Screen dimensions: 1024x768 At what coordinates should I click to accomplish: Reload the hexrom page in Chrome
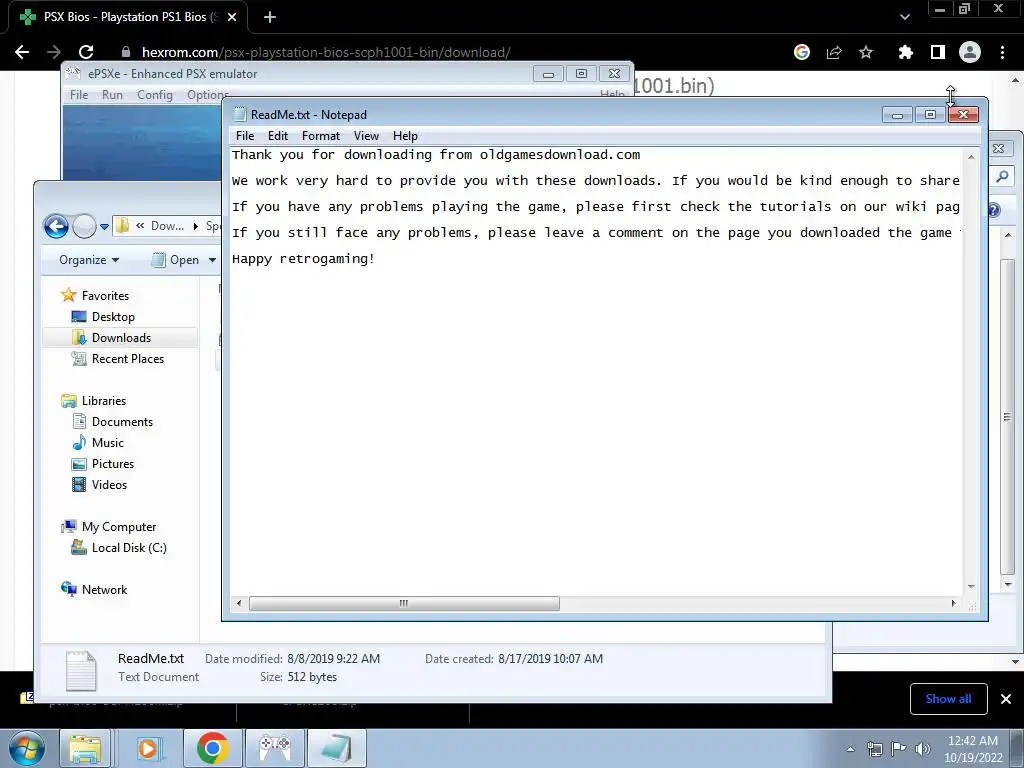(x=86, y=52)
